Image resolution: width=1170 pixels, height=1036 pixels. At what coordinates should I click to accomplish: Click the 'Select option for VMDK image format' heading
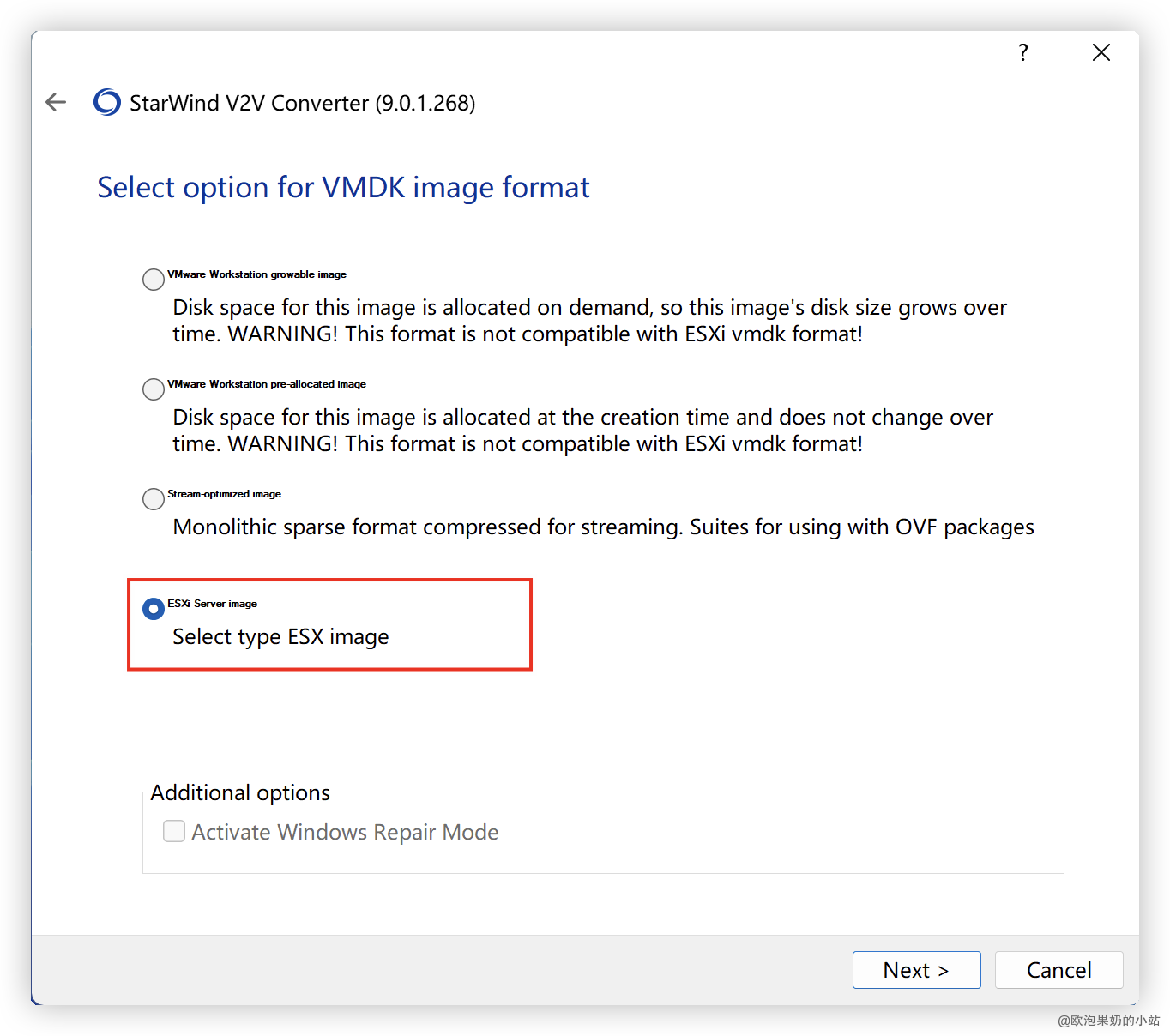pyautogui.click(x=343, y=188)
